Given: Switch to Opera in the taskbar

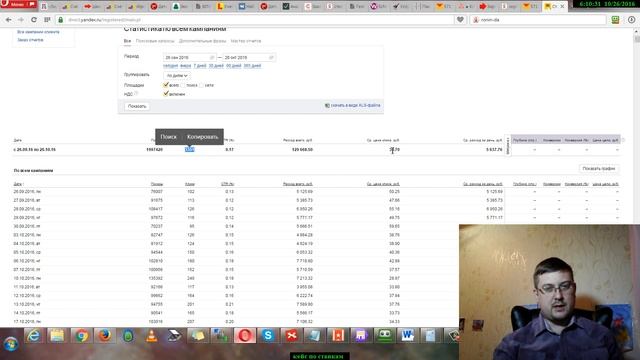Looking at the screenshot, I should click(244, 336).
